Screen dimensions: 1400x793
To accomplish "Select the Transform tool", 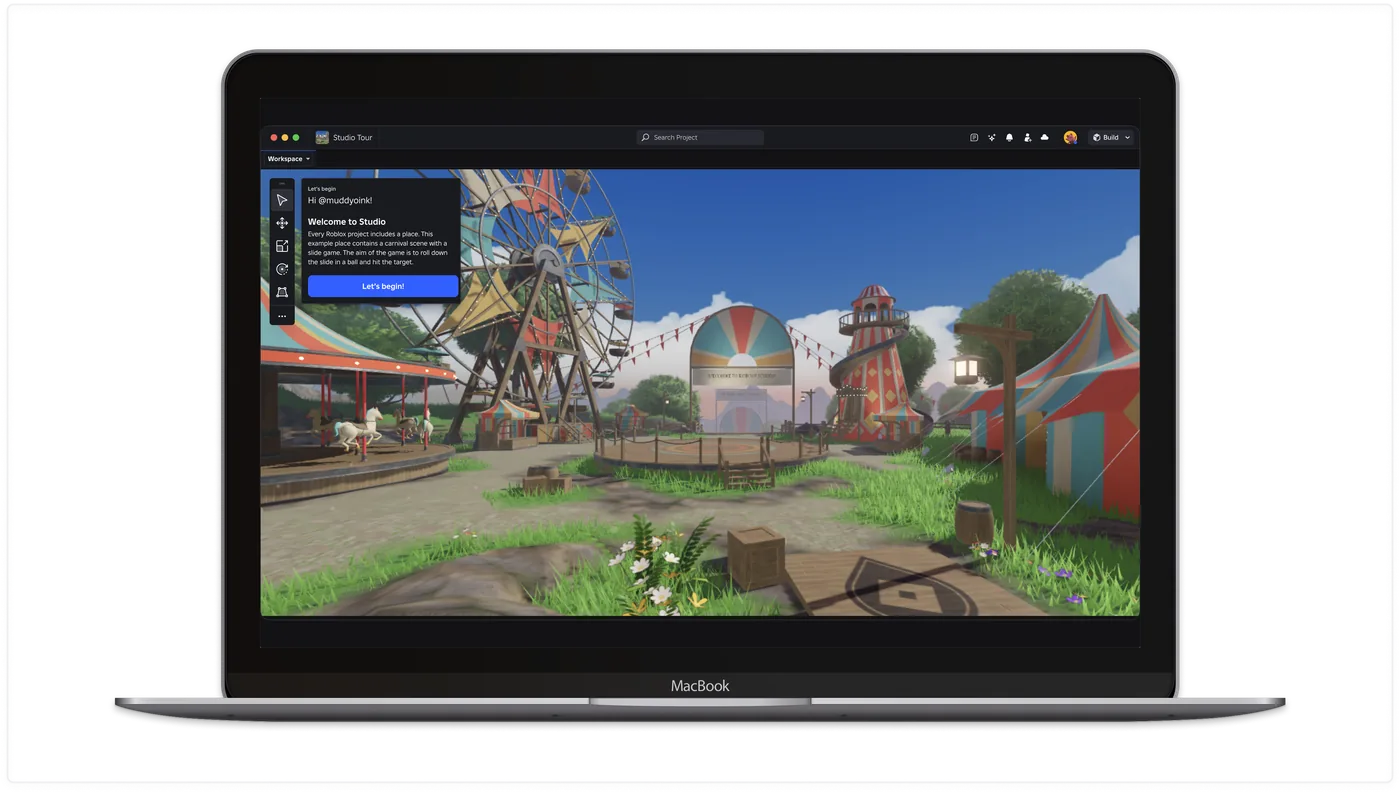I will (282, 292).
